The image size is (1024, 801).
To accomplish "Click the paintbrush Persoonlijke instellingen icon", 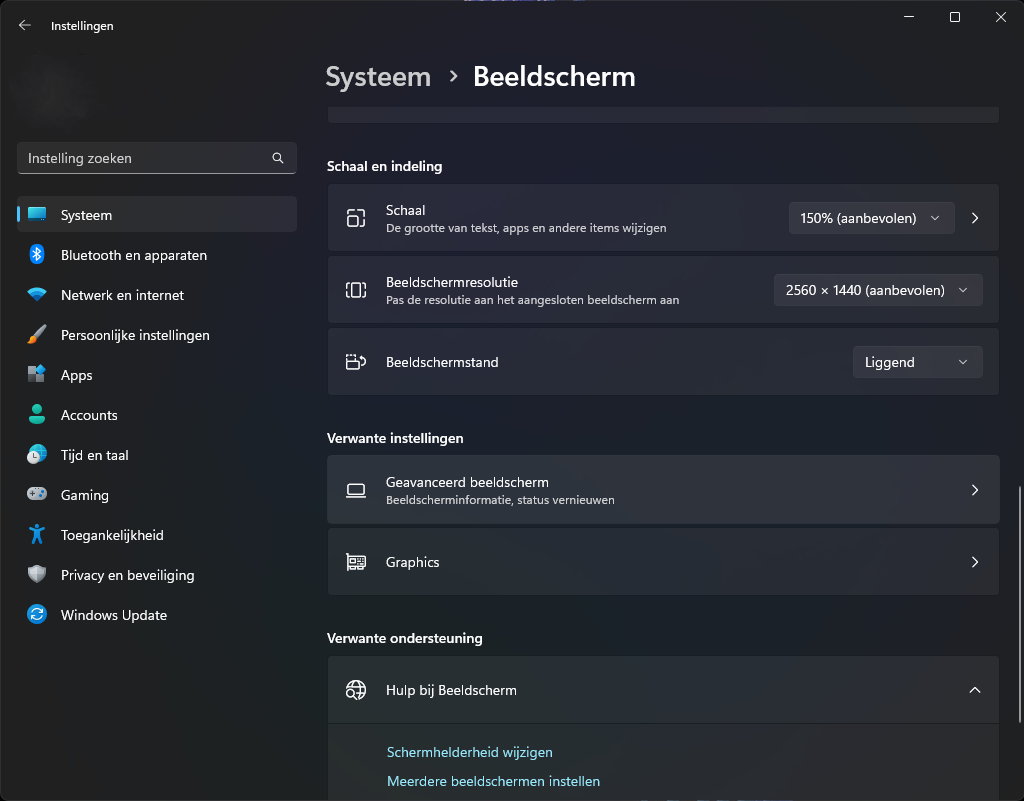I will click(x=37, y=334).
